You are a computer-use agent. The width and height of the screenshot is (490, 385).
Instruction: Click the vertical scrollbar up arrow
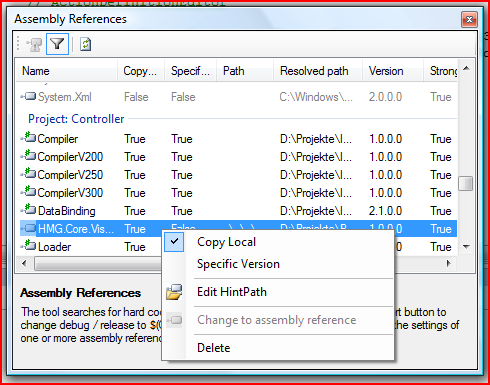pos(466,68)
